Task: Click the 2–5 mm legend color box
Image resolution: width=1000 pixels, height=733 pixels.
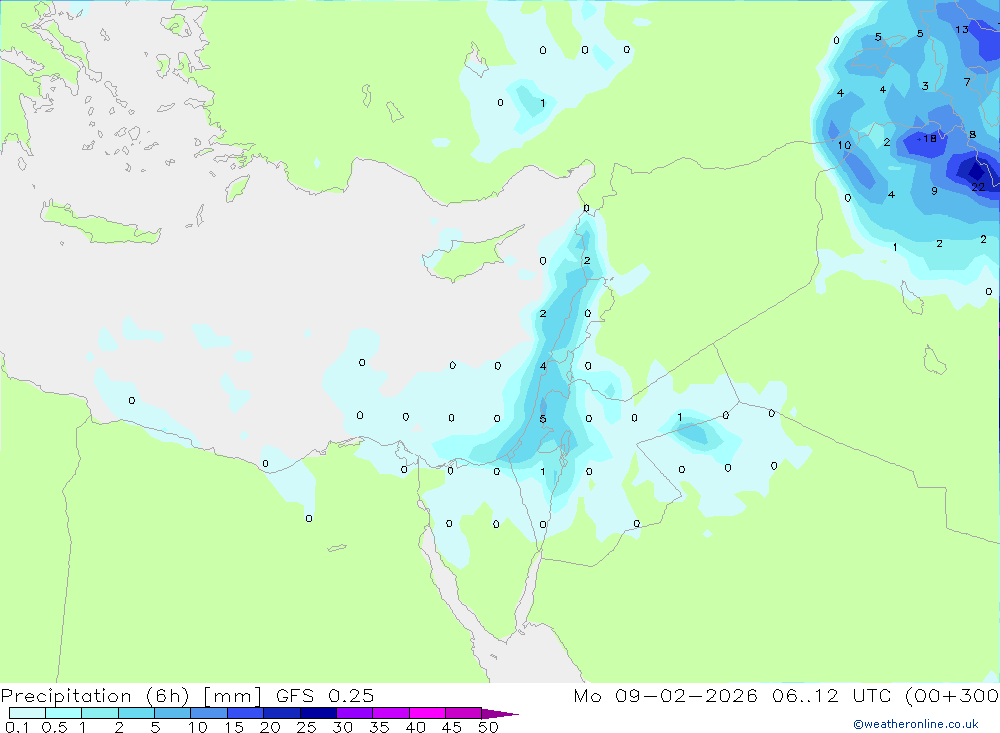Action: pyautogui.click(x=136, y=713)
